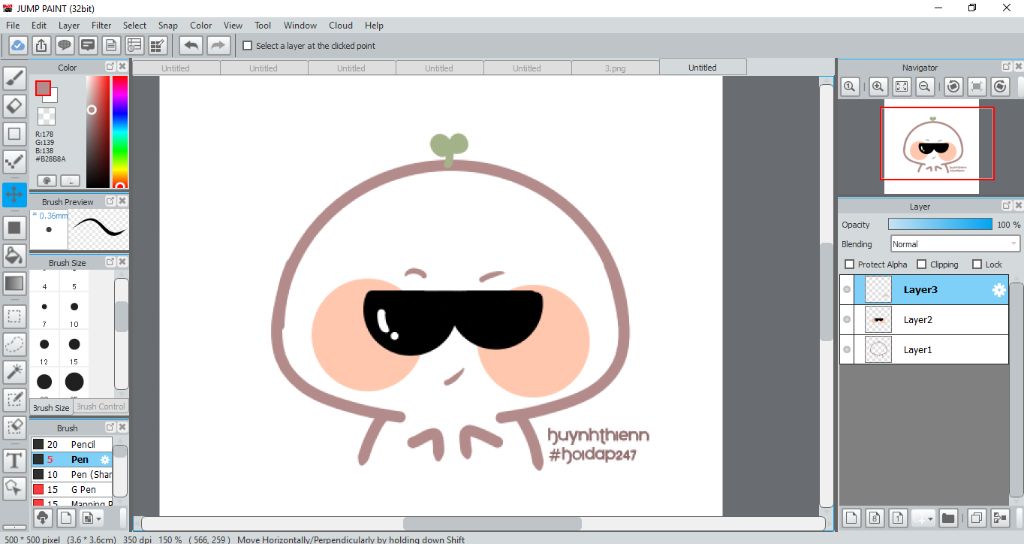Viewport: 1024px width, 544px height.
Task: Select the Fill rectangle tool
Action: click(x=14, y=228)
